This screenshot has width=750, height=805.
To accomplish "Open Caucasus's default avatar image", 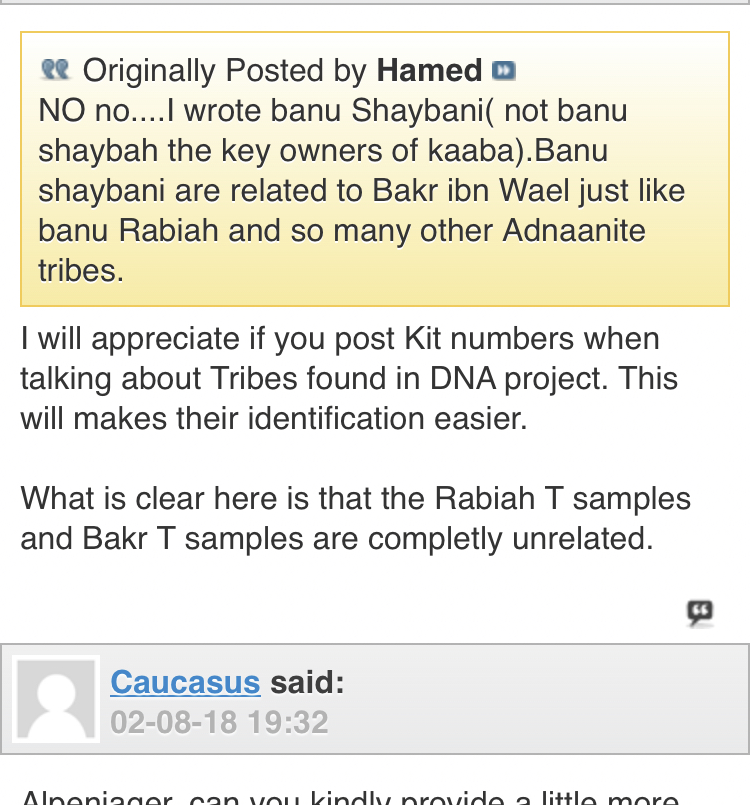I will [x=55, y=699].
